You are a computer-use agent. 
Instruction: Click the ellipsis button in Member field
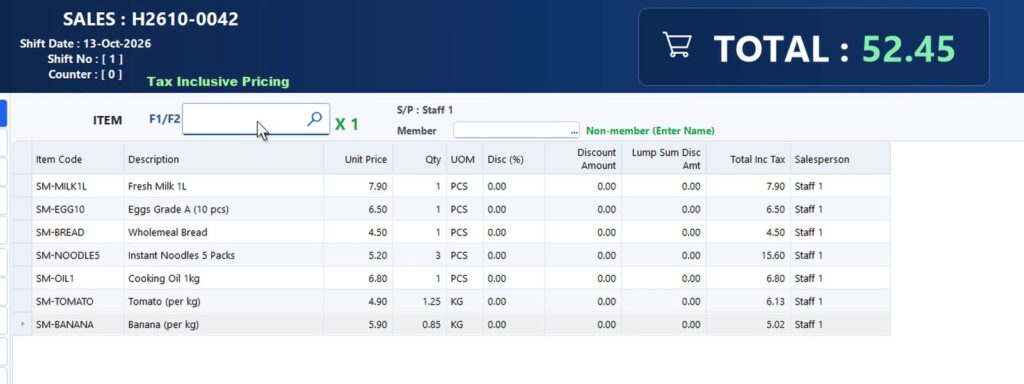click(x=574, y=131)
